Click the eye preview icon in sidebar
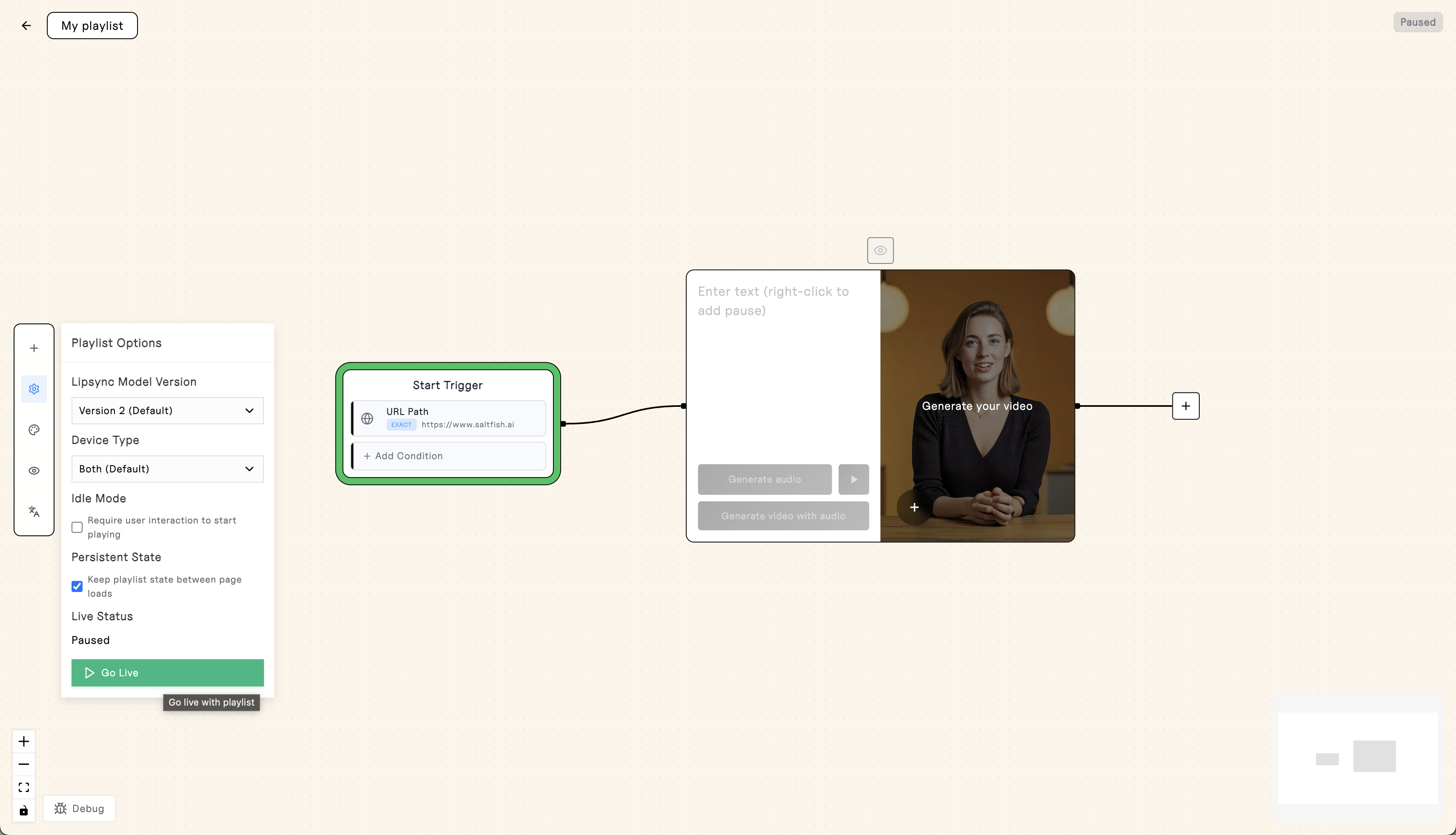1456x835 pixels. coord(34,470)
